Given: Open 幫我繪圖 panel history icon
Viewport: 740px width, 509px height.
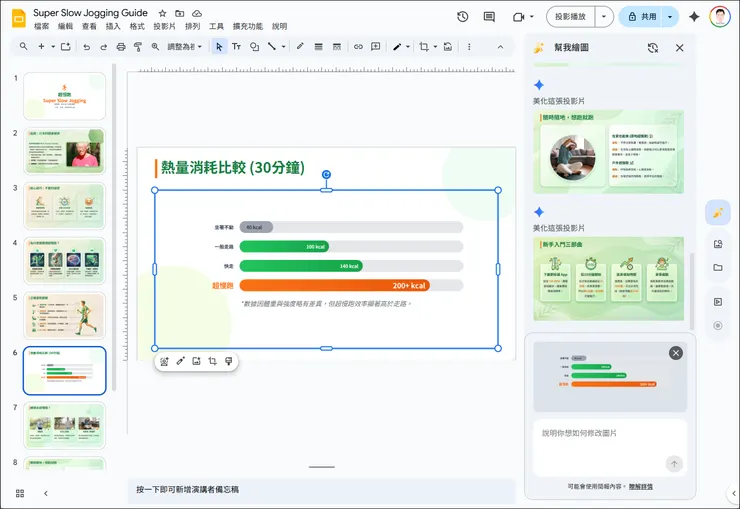Looking at the screenshot, I should tap(653, 48).
